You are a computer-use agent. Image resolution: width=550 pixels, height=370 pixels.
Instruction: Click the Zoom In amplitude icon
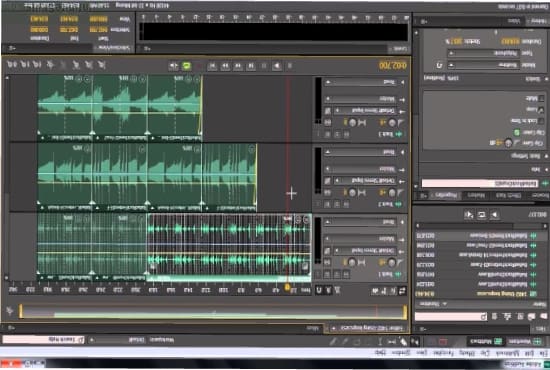[101, 65]
